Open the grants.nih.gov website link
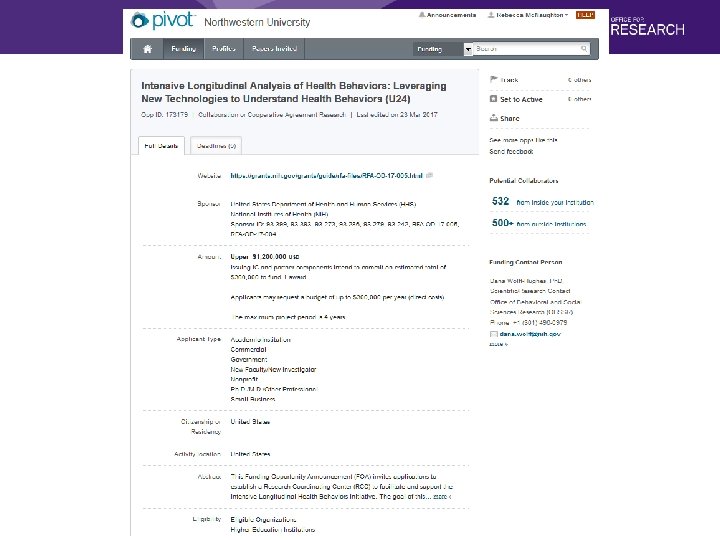This screenshot has width=720, height=540. click(326, 175)
